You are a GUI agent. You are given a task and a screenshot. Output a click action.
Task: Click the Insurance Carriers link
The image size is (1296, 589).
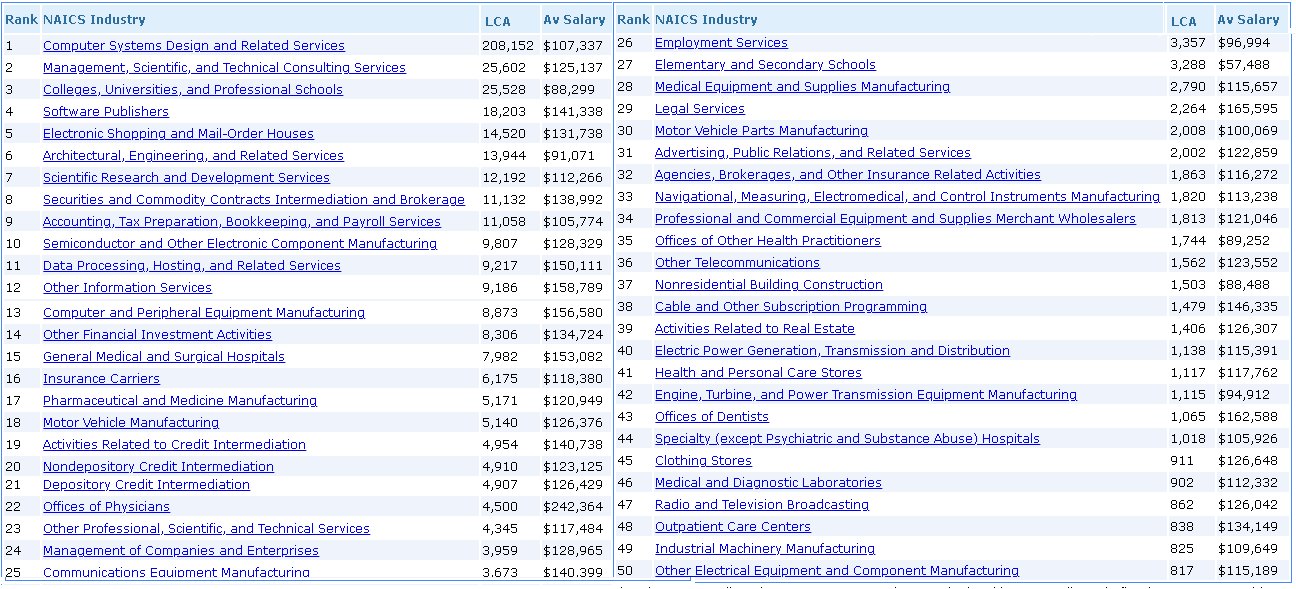click(101, 379)
